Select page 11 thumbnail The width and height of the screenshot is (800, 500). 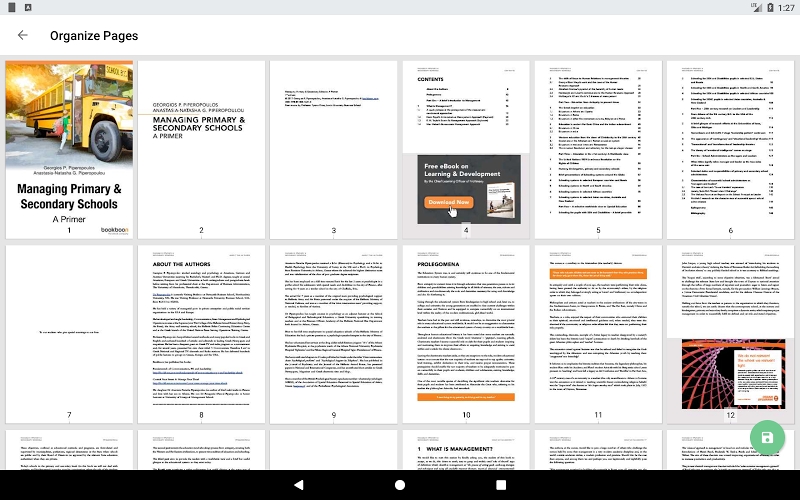point(598,334)
